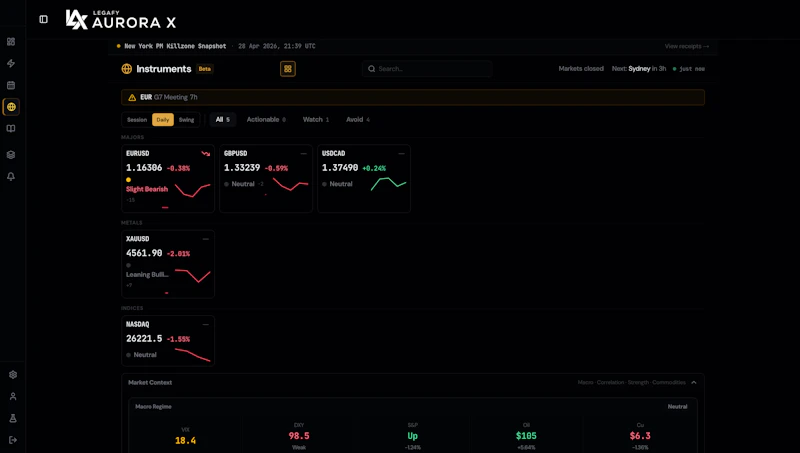This screenshot has width=800, height=453.
Task: Filter by Actionable instruments
Action: 266,119
